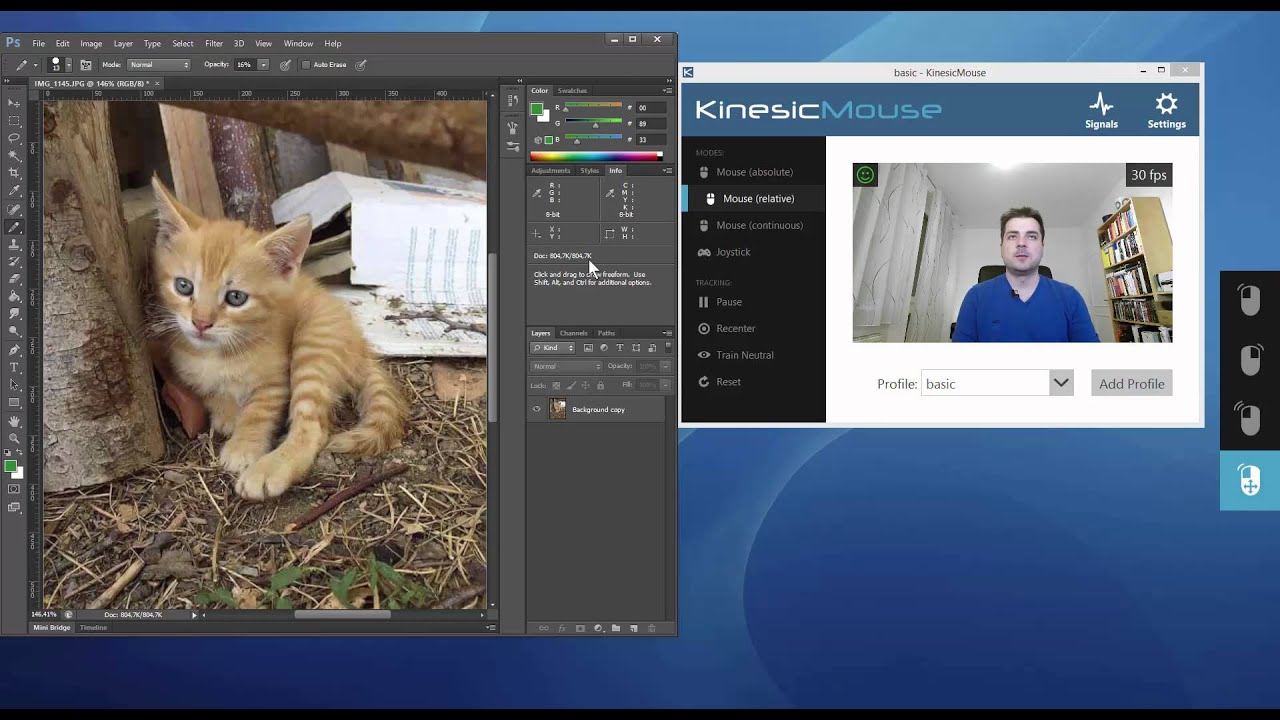Pick a color from the spectrum ramp
Viewport: 1280px width, 720px height.
pos(595,156)
